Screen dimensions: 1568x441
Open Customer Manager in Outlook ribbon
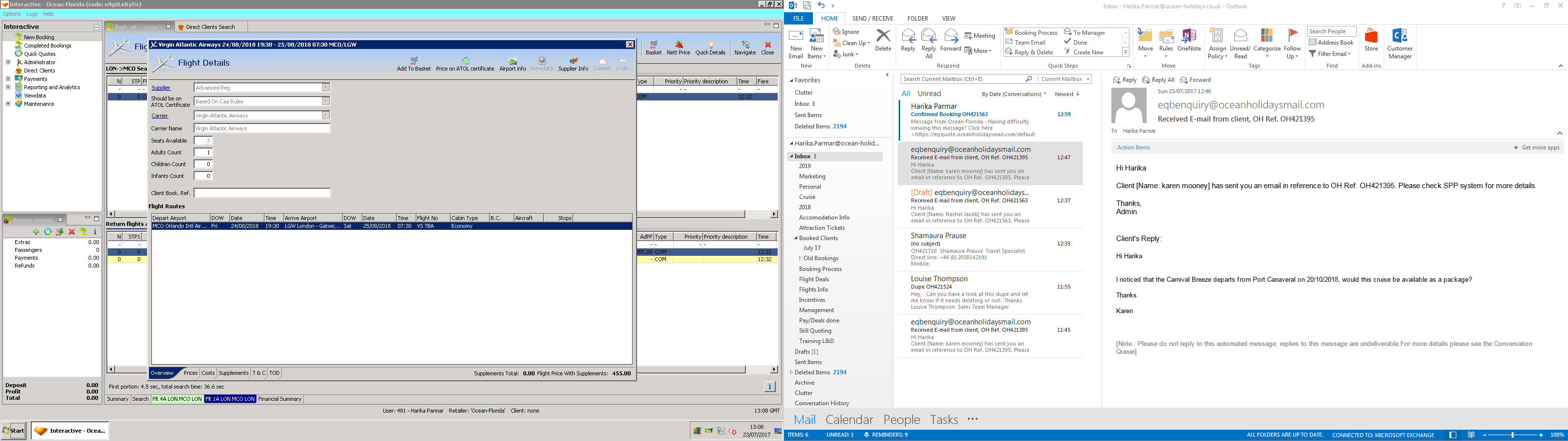tap(1399, 44)
